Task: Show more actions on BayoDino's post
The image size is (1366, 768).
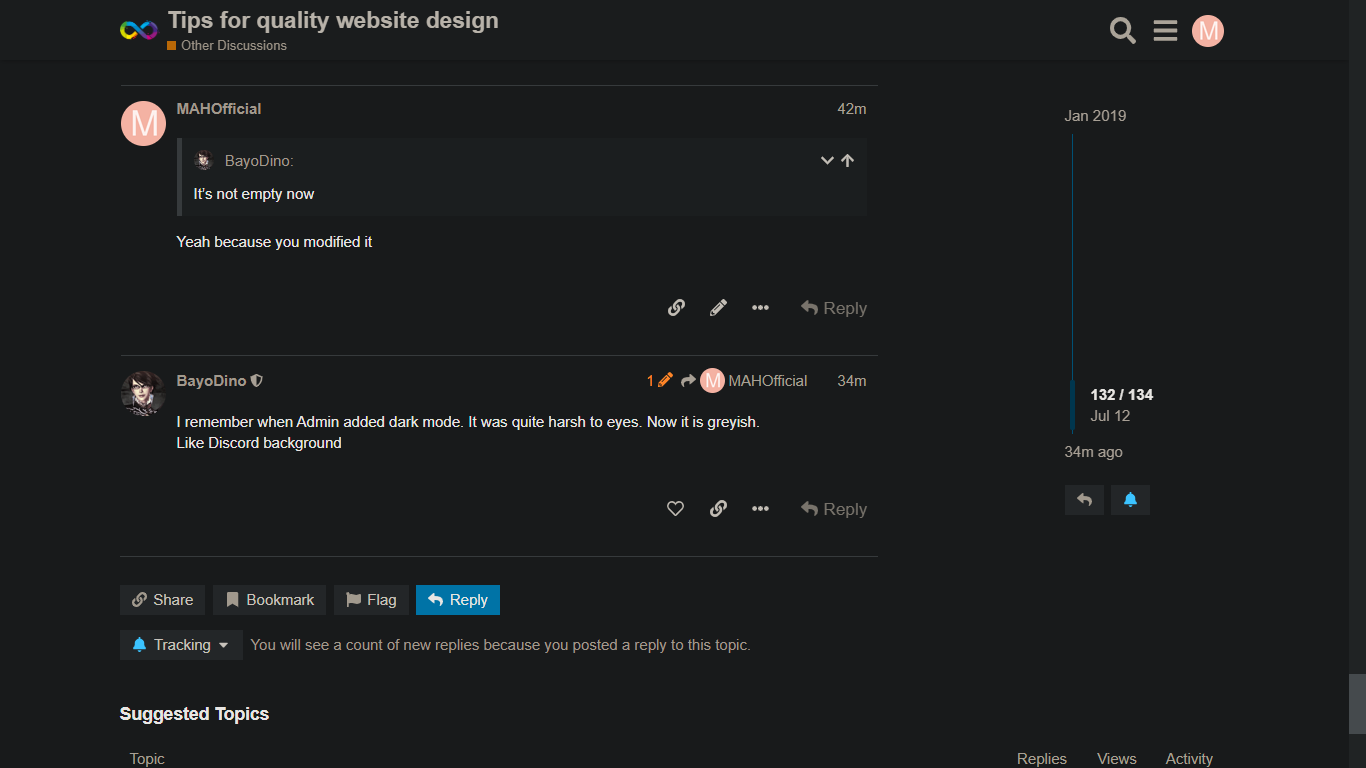Action: [x=760, y=509]
